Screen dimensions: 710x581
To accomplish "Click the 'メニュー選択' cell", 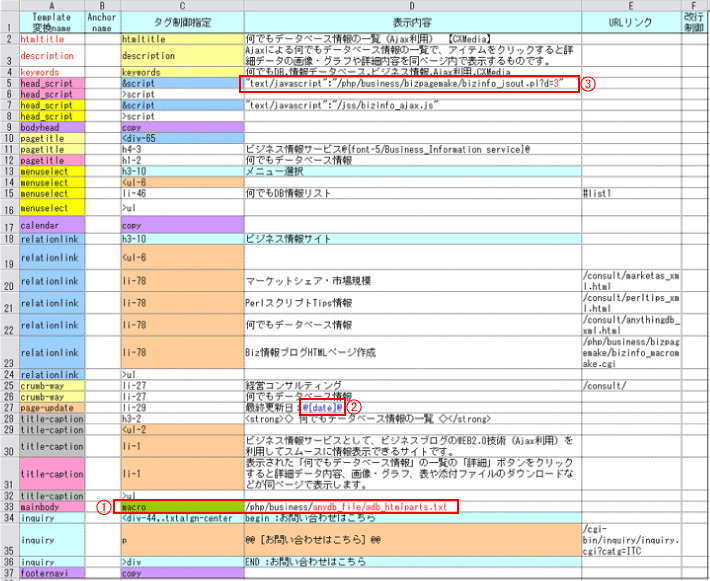I will 413,171.
